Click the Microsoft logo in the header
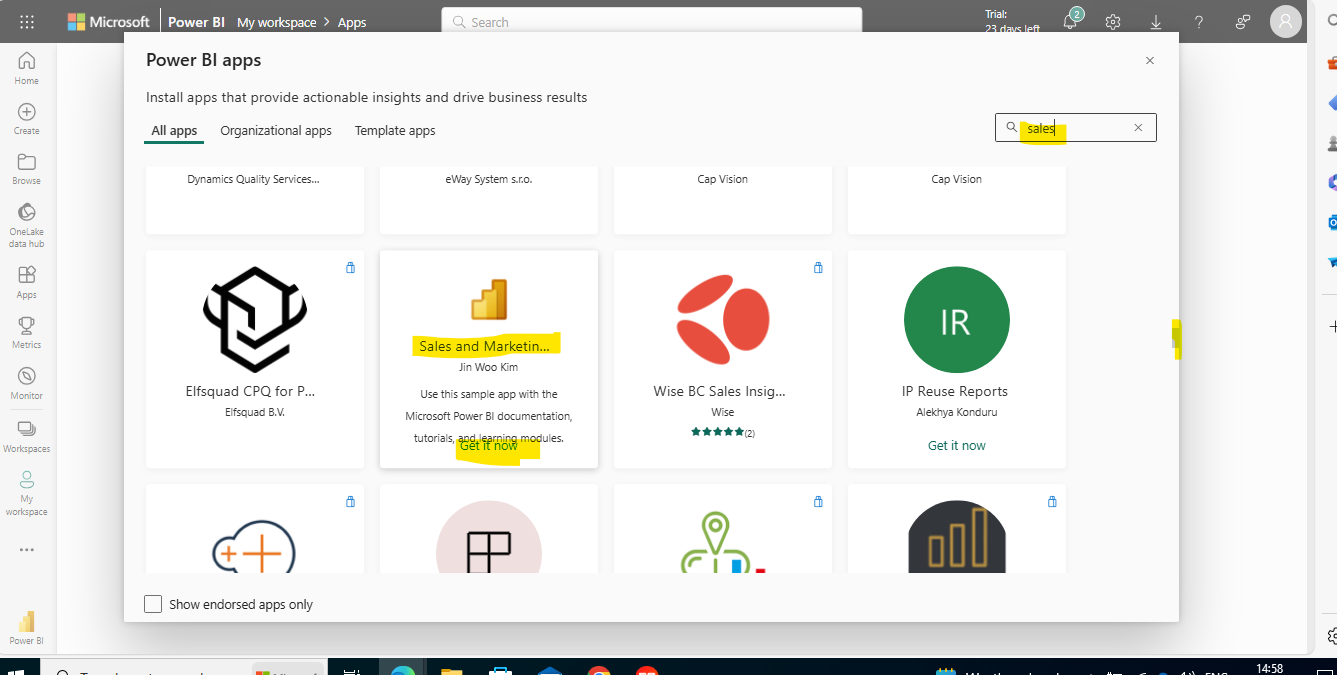This screenshot has height=675, width=1337. pyautogui.click(x=109, y=22)
